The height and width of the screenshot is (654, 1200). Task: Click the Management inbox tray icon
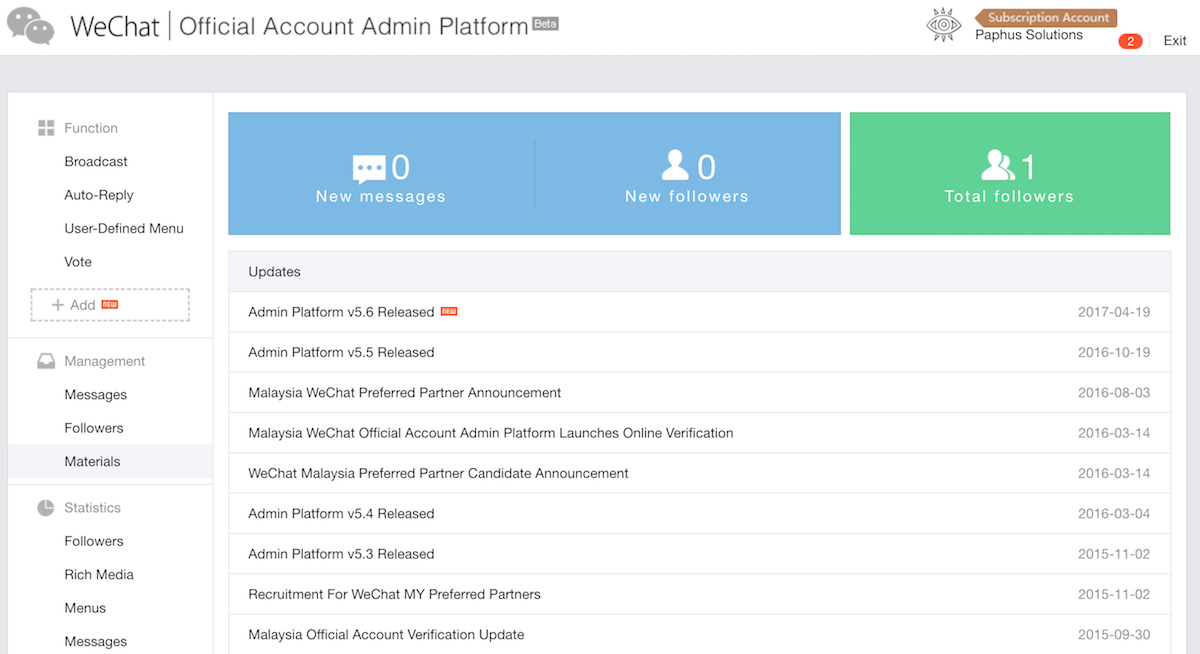click(x=46, y=361)
